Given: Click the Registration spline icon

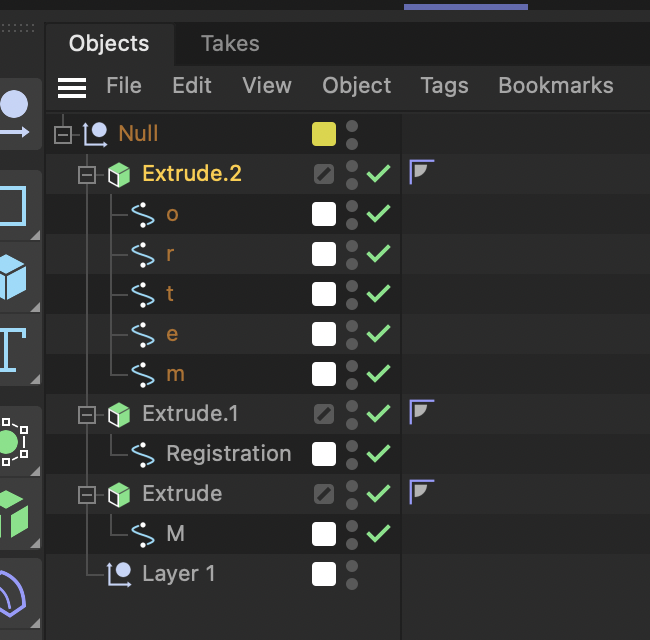Looking at the screenshot, I should 143,454.
